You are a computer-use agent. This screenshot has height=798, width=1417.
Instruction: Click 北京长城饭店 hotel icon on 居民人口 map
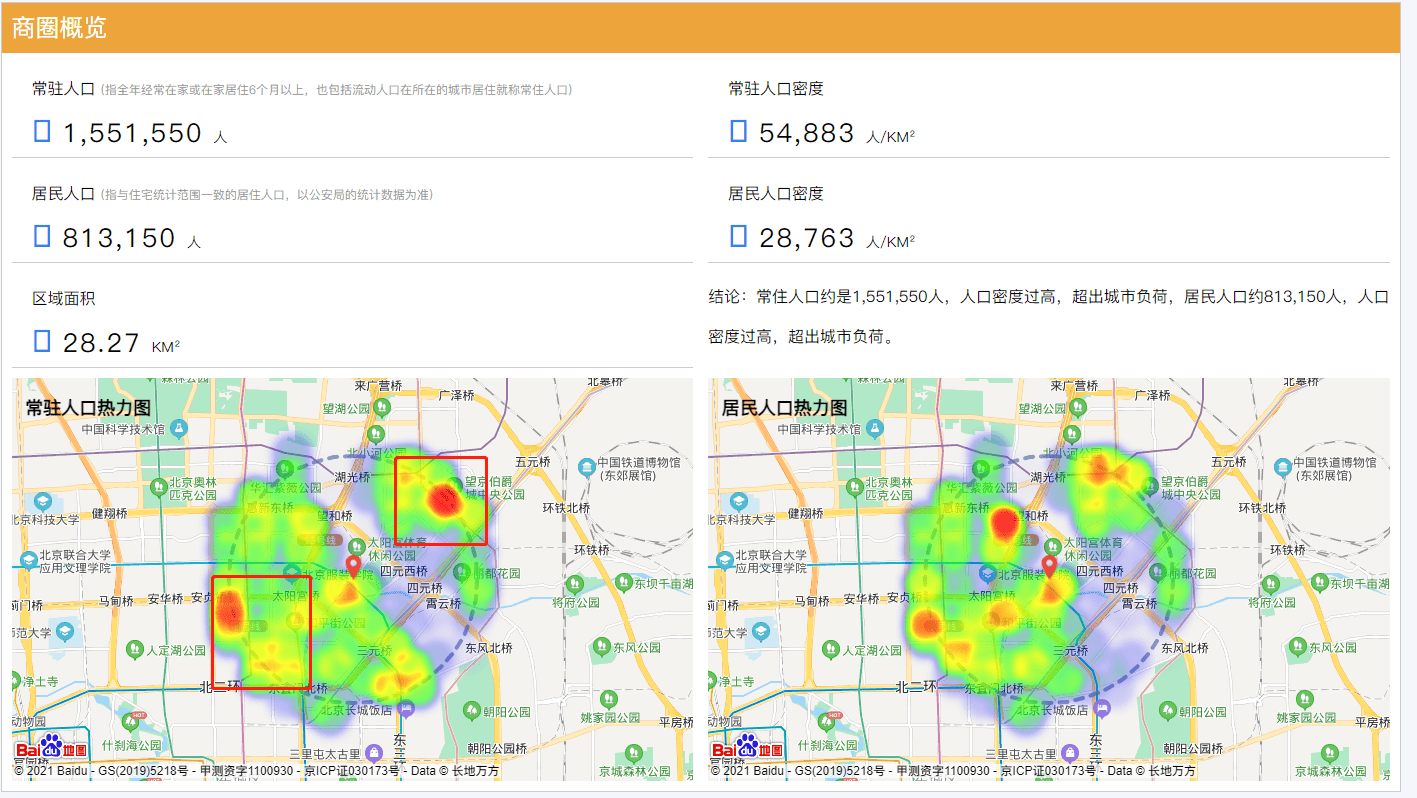pos(1100,708)
